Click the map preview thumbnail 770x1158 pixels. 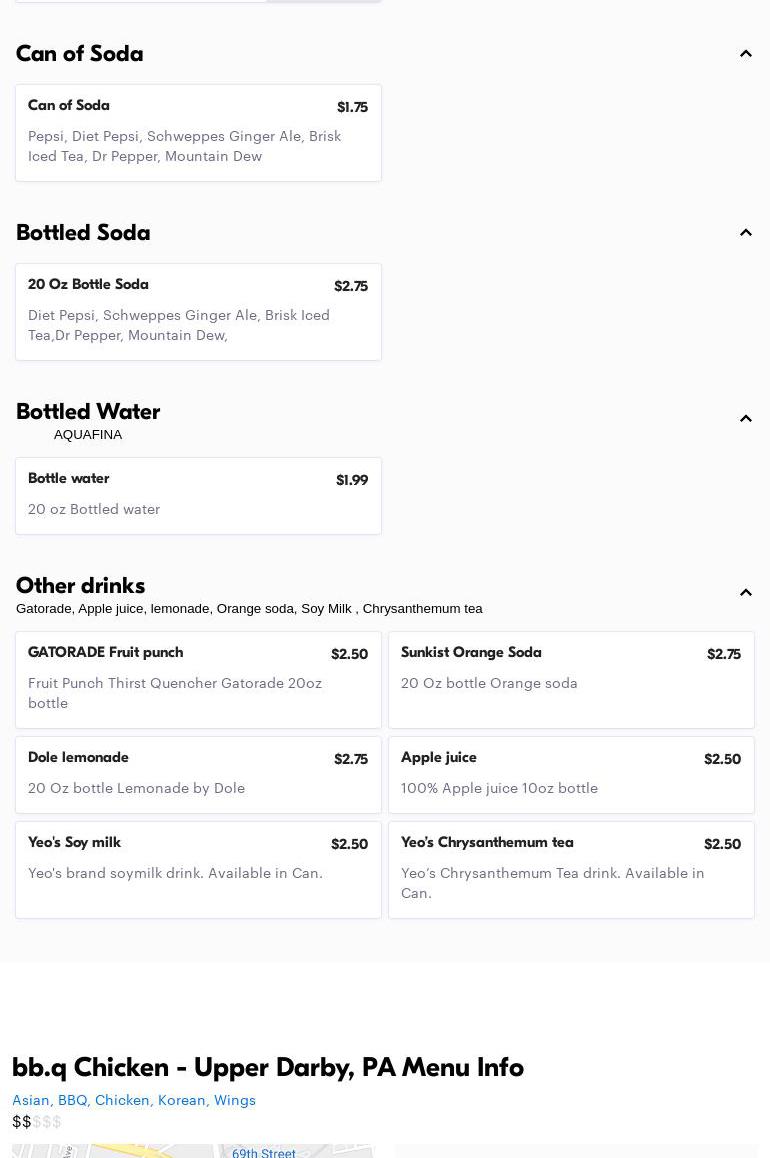click(x=193, y=1151)
